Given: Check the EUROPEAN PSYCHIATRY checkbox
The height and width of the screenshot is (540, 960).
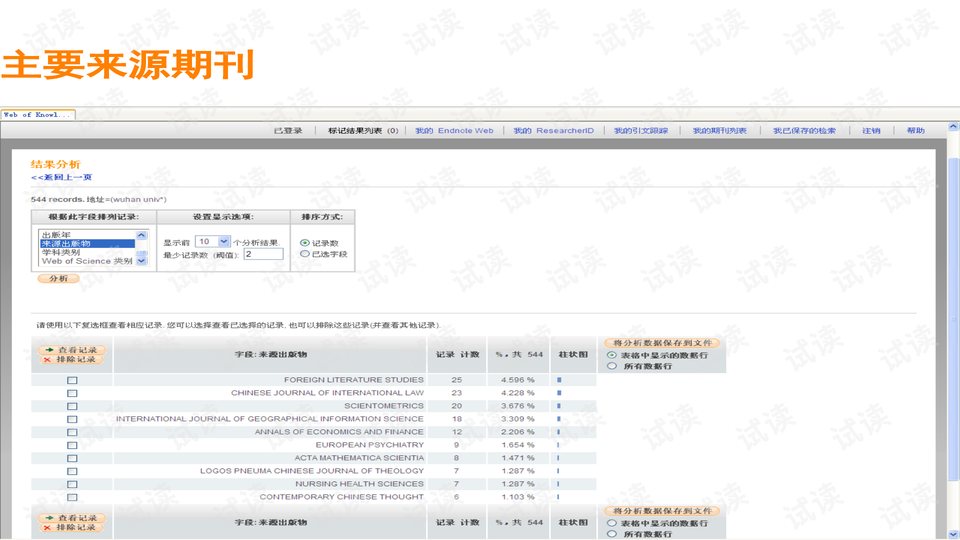Looking at the screenshot, I should click(72, 445).
